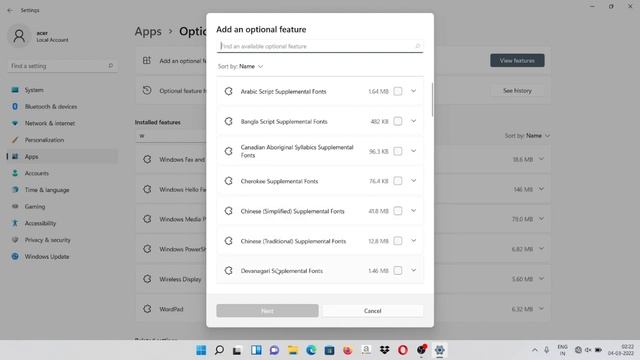
Task: Click the search icon in feature search field
Action: 418,46
